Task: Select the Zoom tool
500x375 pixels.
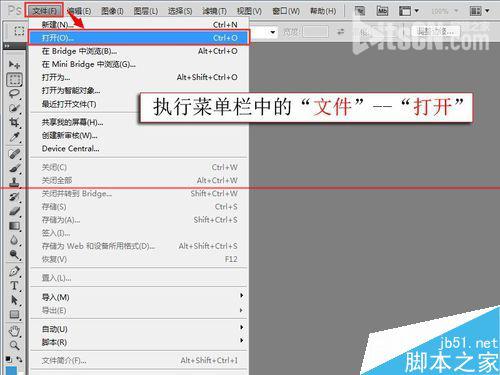Action: pos(14,345)
